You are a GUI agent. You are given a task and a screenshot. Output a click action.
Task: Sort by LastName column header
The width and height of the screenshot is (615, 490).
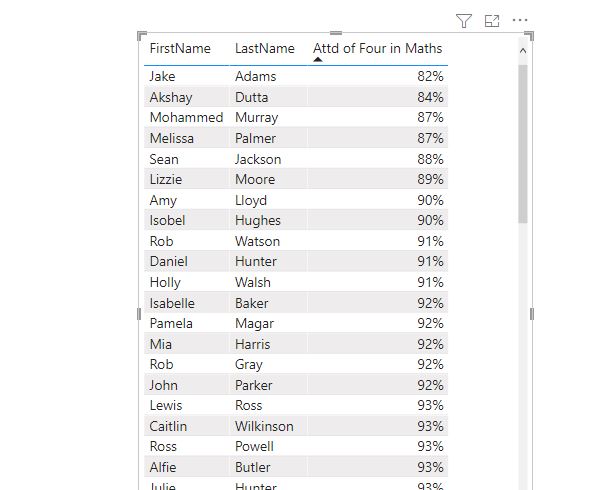(x=265, y=49)
